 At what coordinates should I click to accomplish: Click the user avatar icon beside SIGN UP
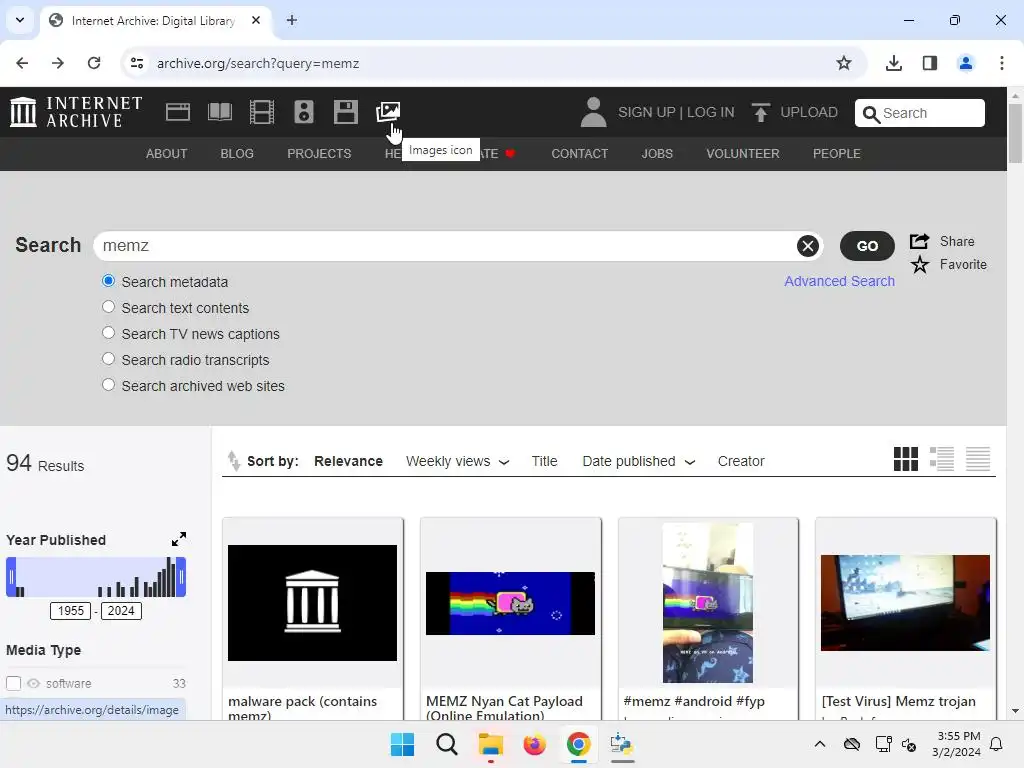tap(593, 112)
